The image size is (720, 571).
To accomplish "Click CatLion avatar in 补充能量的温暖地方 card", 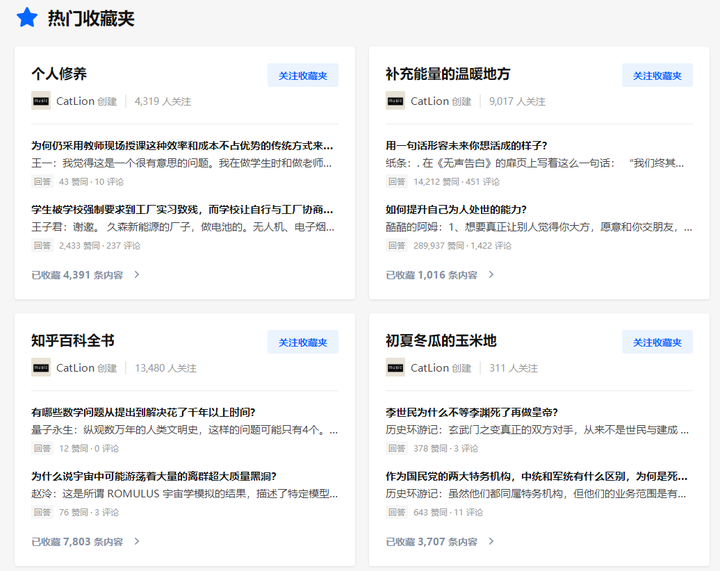I will (395, 101).
